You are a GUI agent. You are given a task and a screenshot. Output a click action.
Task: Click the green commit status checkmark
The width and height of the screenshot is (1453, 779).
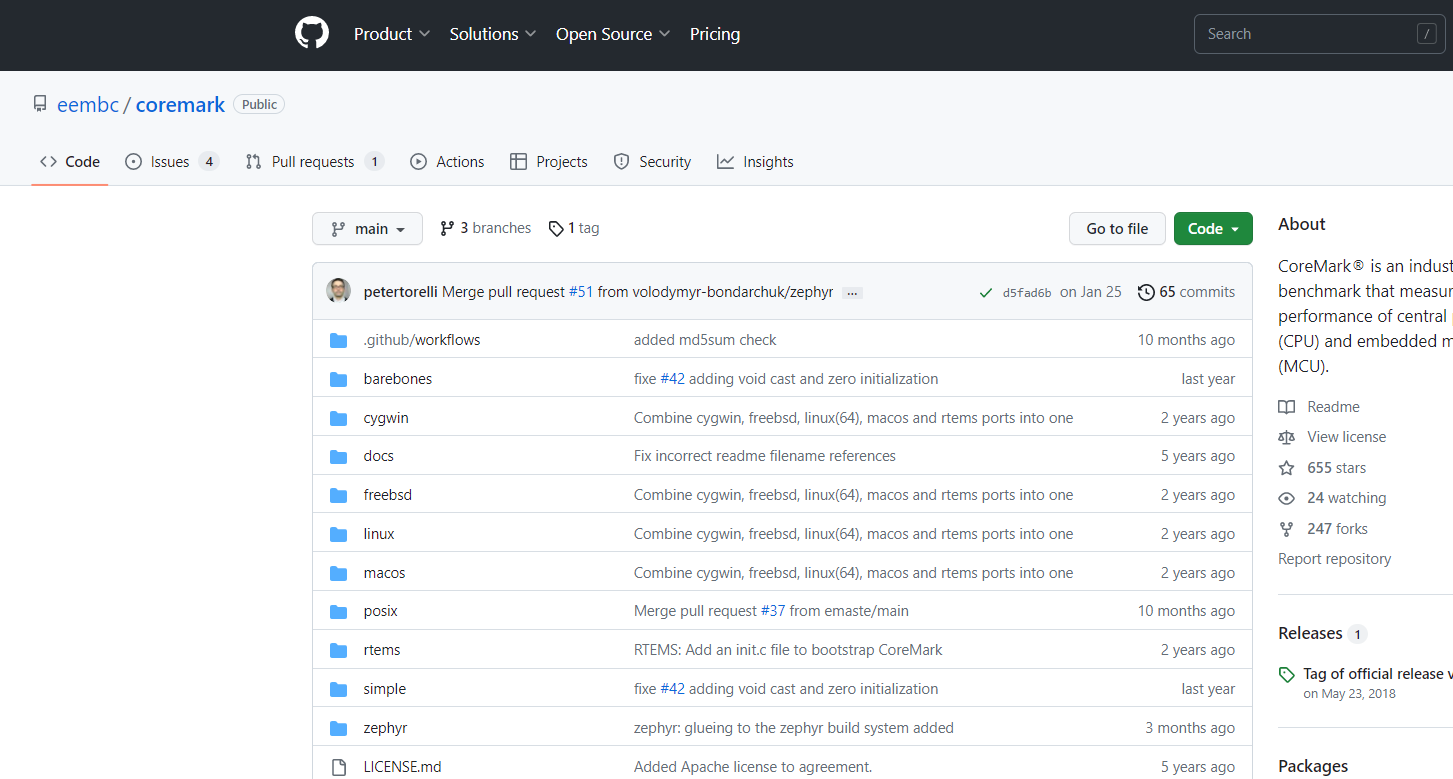pyautogui.click(x=986, y=293)
